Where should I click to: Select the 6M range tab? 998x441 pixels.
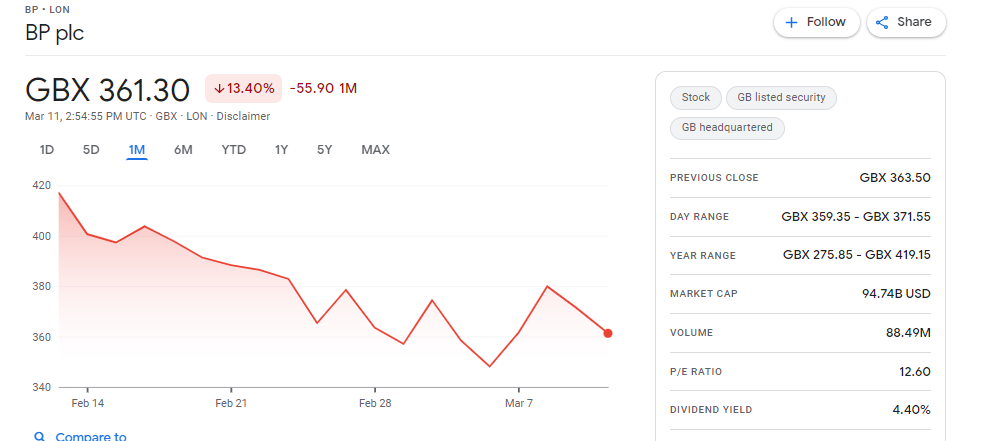(183, 150)
